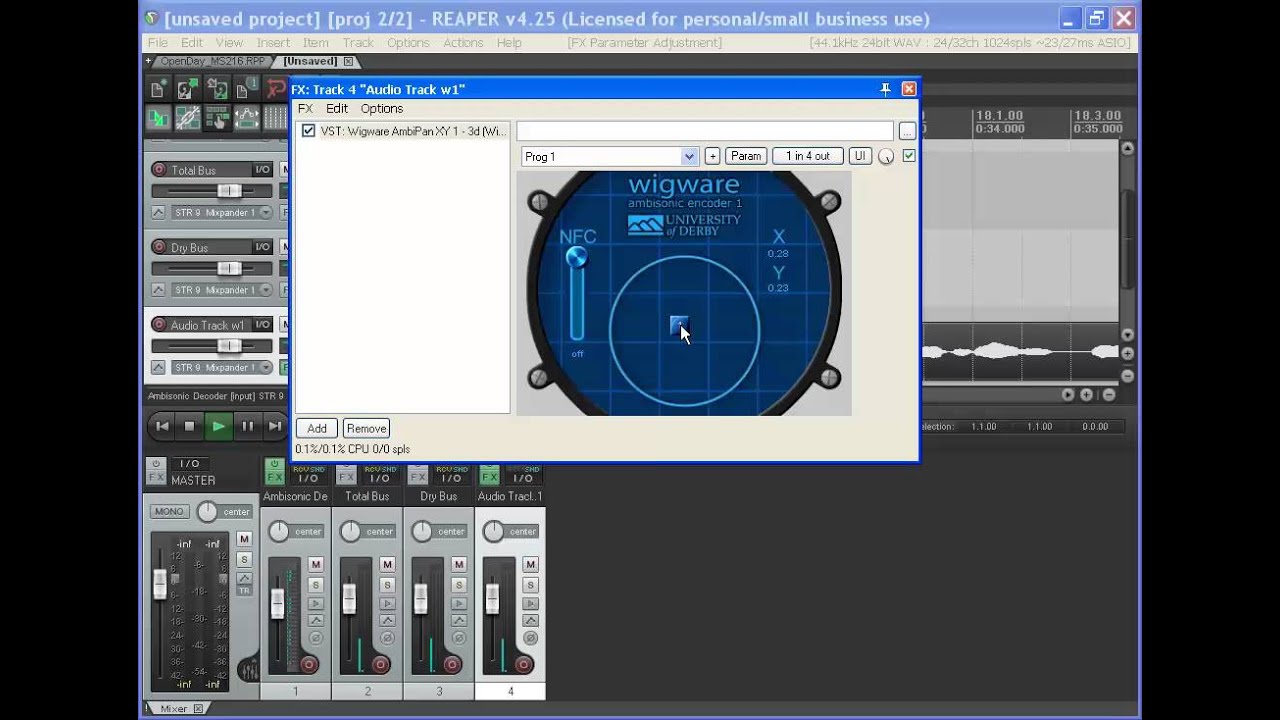Open the envelope button on Dry Bus mixer strip

pos(458,621)
